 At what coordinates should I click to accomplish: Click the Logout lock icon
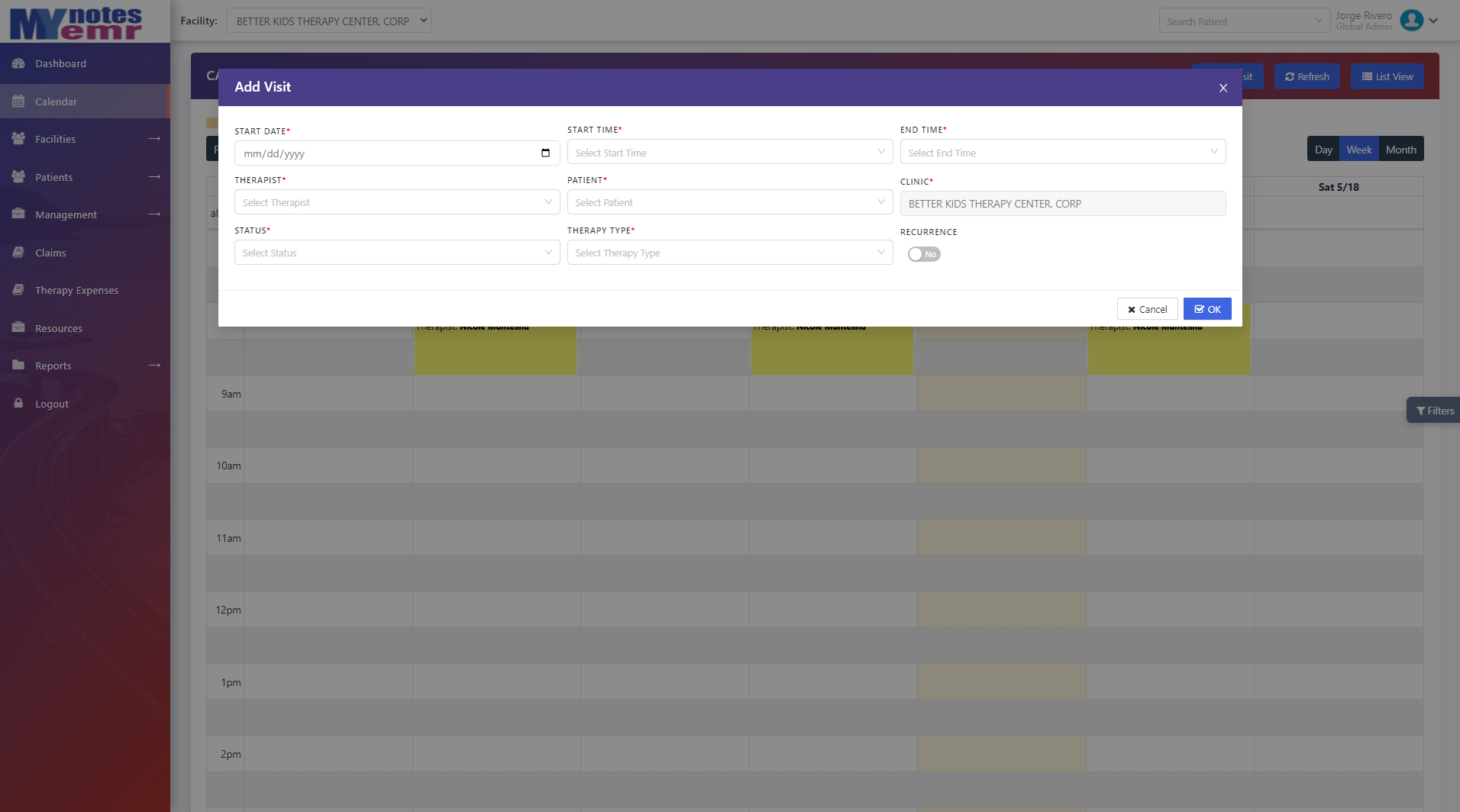(18, 404)
